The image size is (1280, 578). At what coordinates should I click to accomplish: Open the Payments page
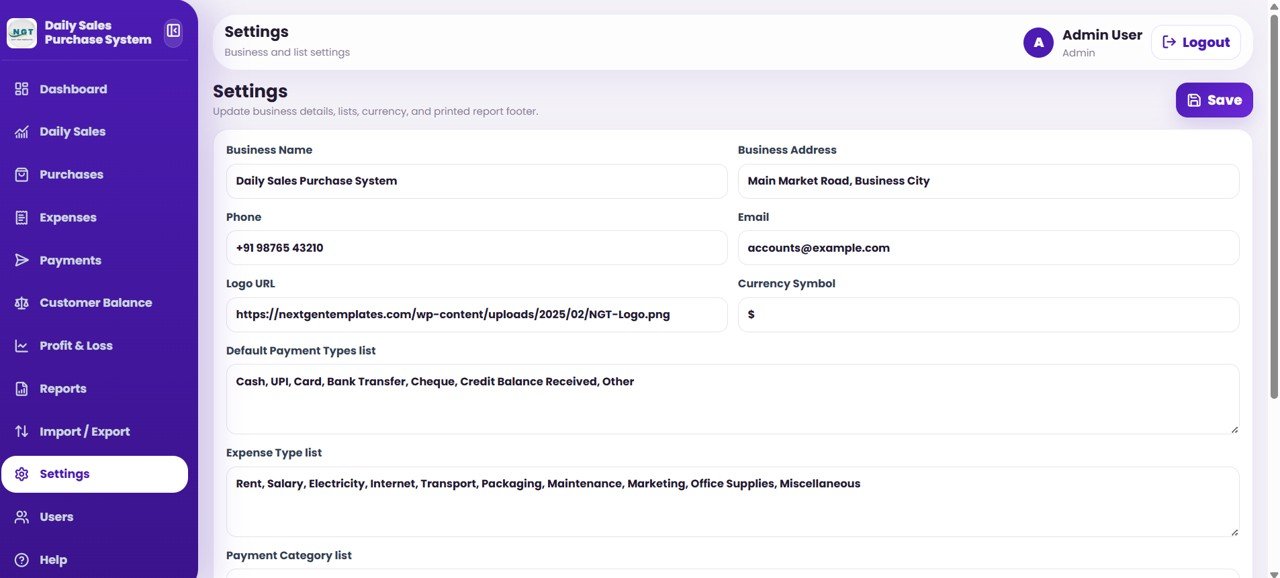[94, 260]
